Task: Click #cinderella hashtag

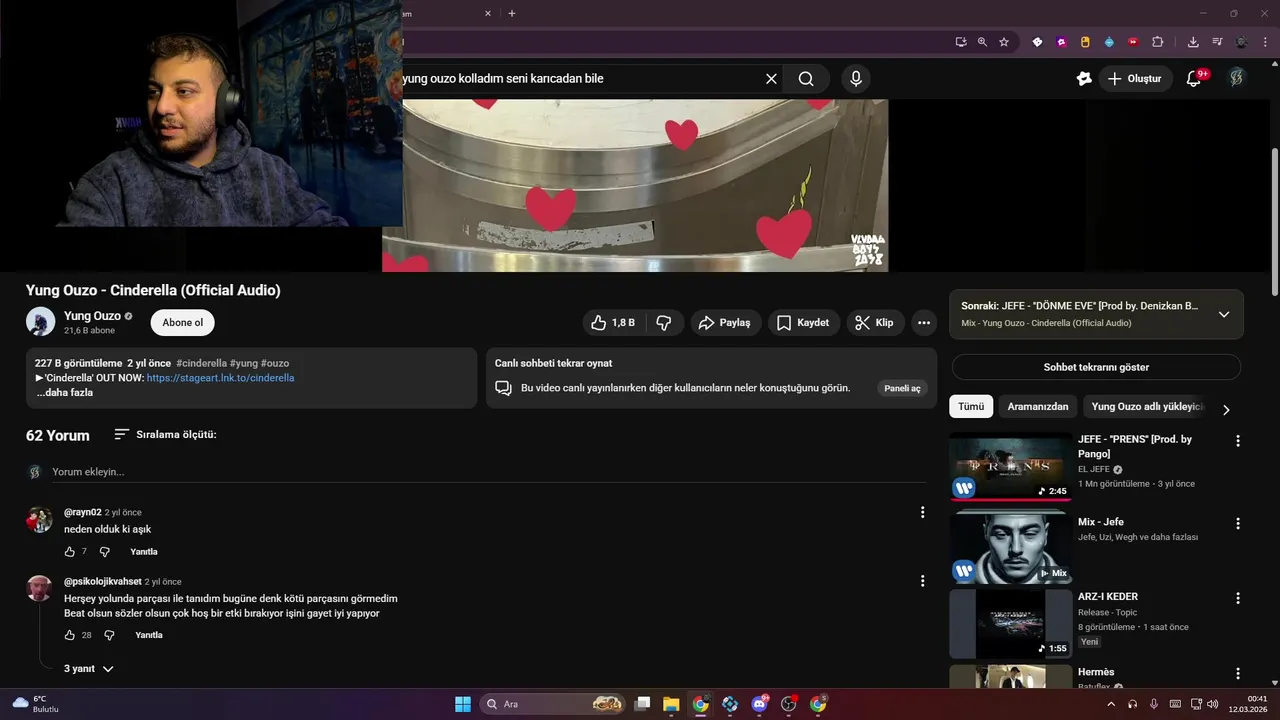Action: 201,363
